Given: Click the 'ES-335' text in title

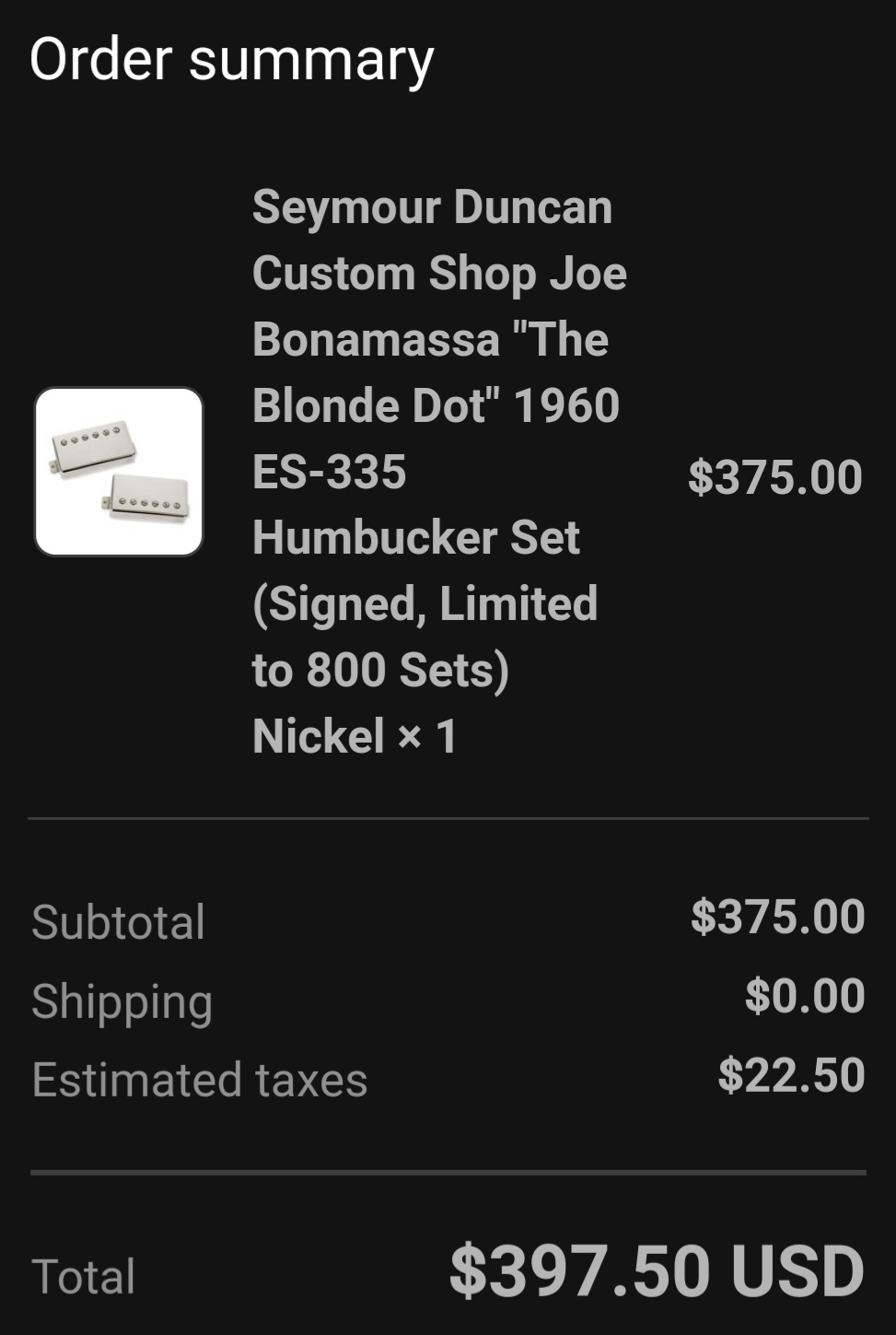Looking at the screenshot, I should pos(330,472).
